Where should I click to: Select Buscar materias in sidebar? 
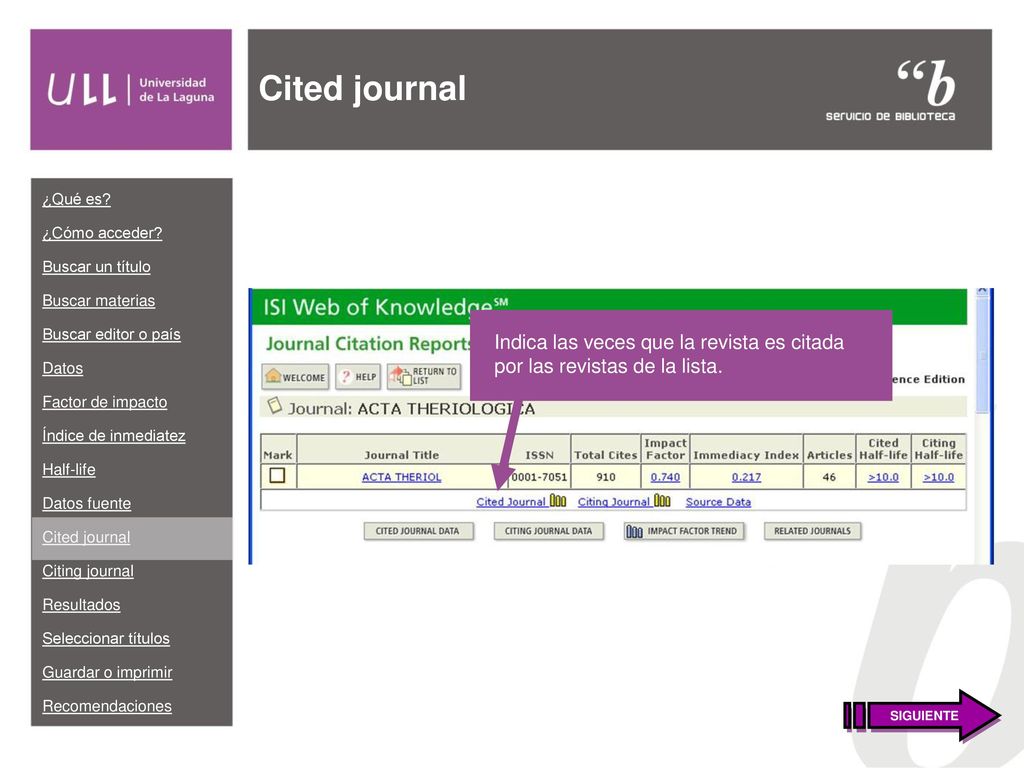pos(99,300)
